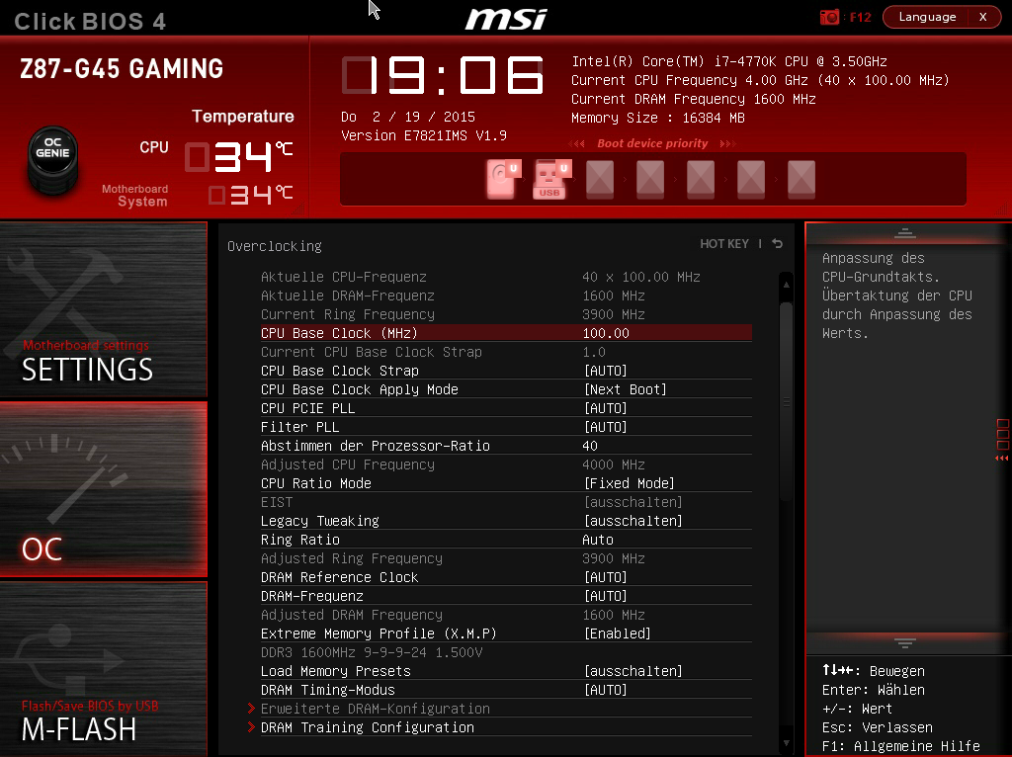
Task: Click the EIST [ausschalten] row
Action: tap(505, 501)
